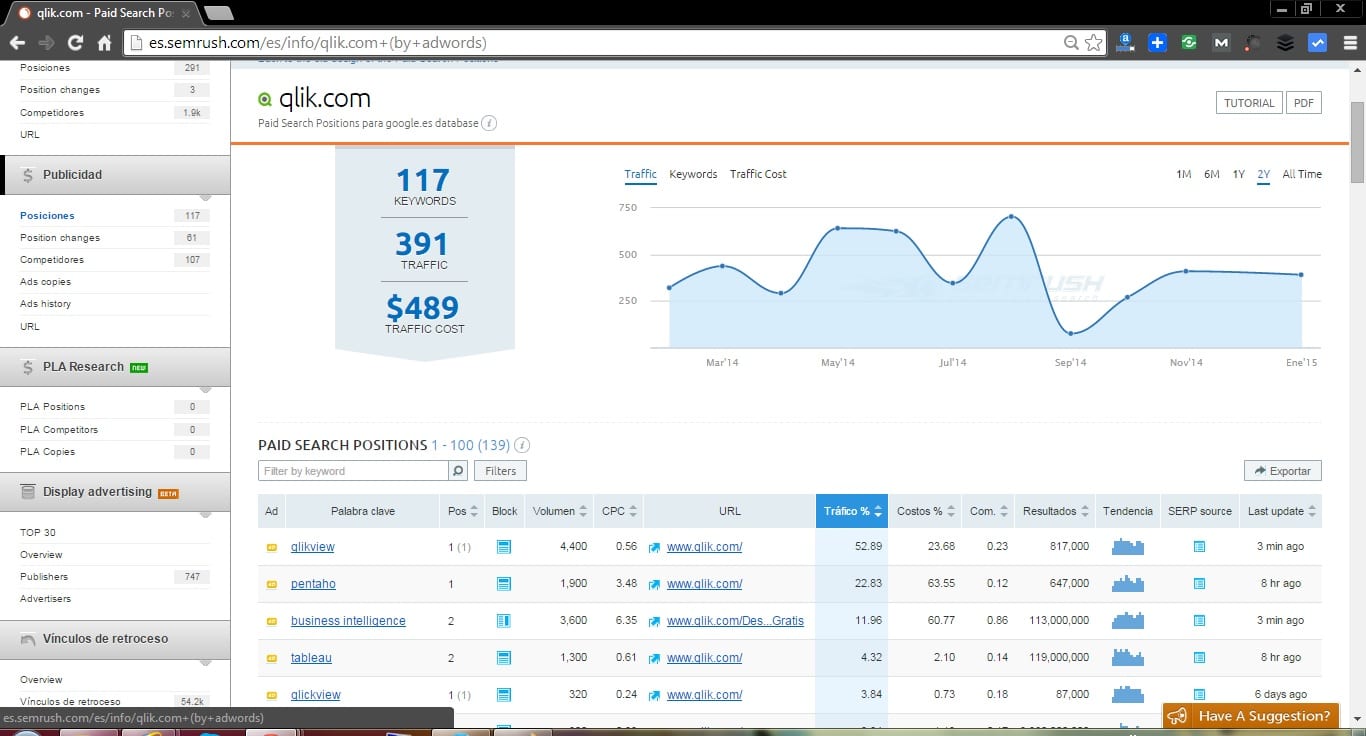
Task: Click the browser back arrow
Action: [16, 43]
